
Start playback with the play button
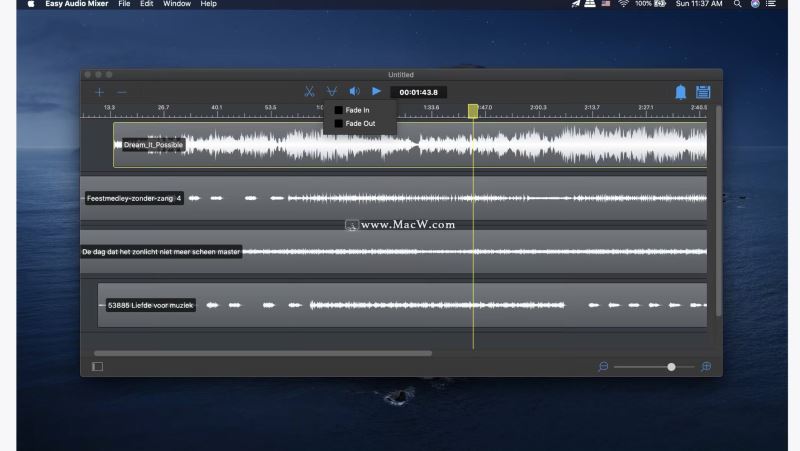click(x=376, y=91)
